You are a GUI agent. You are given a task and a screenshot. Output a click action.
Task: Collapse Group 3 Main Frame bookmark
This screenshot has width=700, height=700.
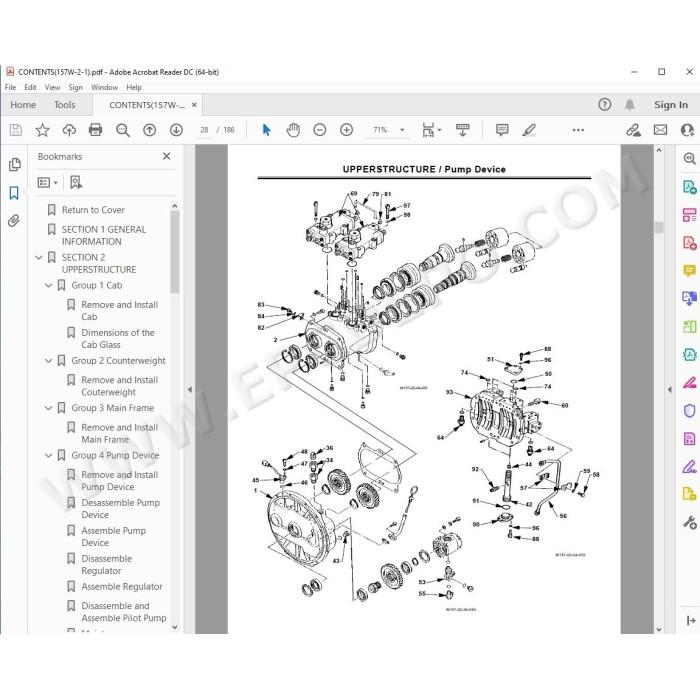click(49, 408)
